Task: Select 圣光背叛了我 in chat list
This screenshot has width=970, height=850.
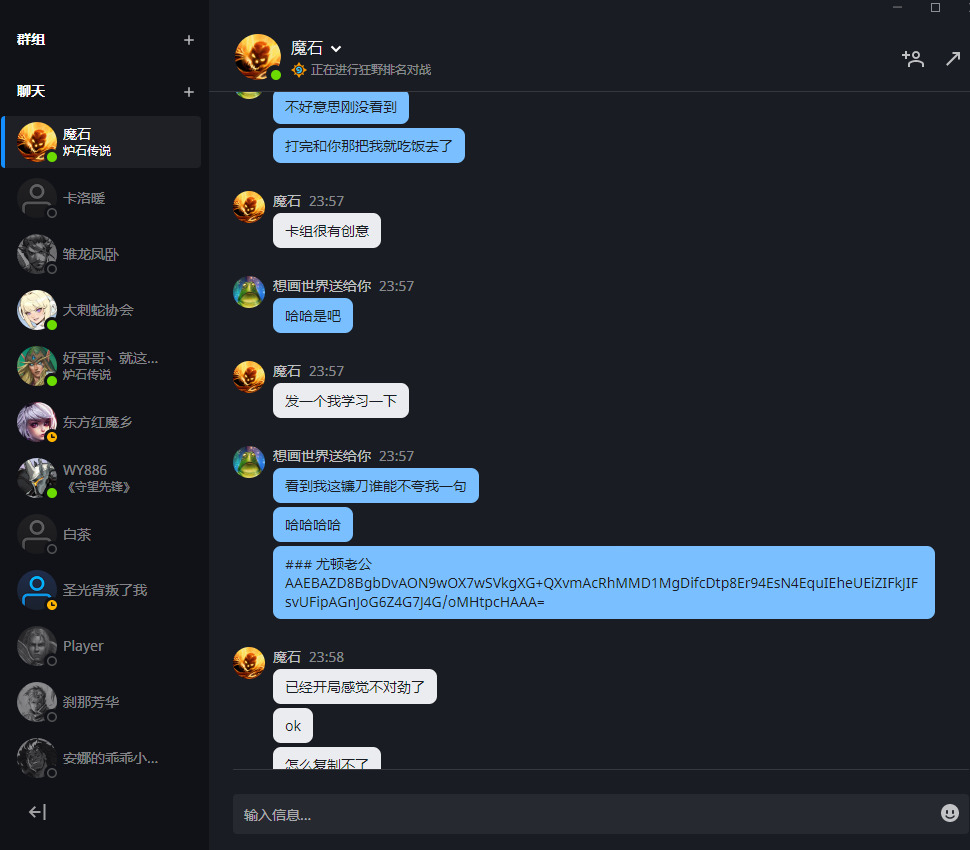Action: click(x=102, y=590)
